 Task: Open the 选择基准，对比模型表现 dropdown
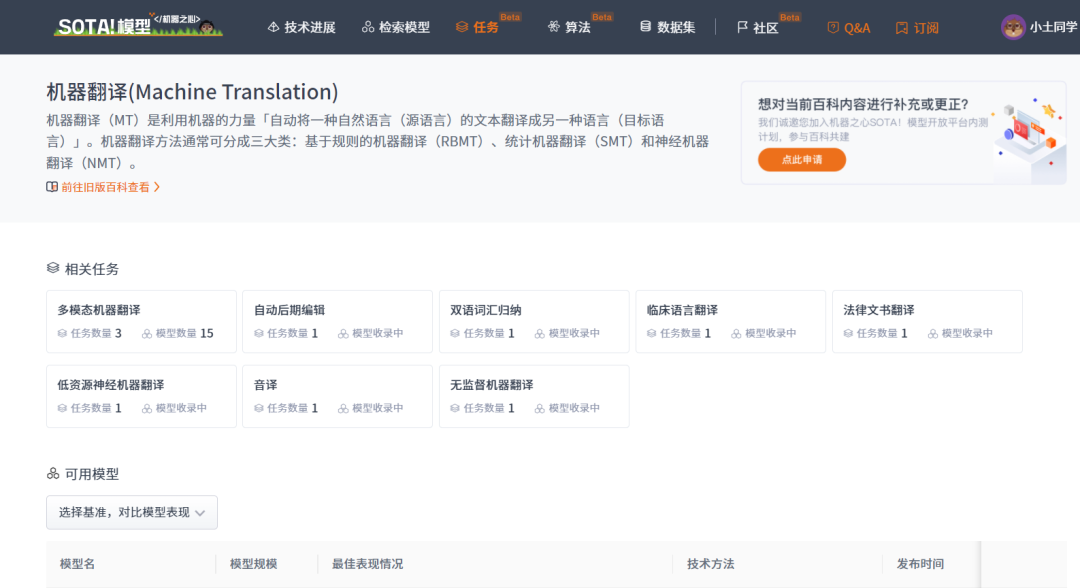coord(132,512)
